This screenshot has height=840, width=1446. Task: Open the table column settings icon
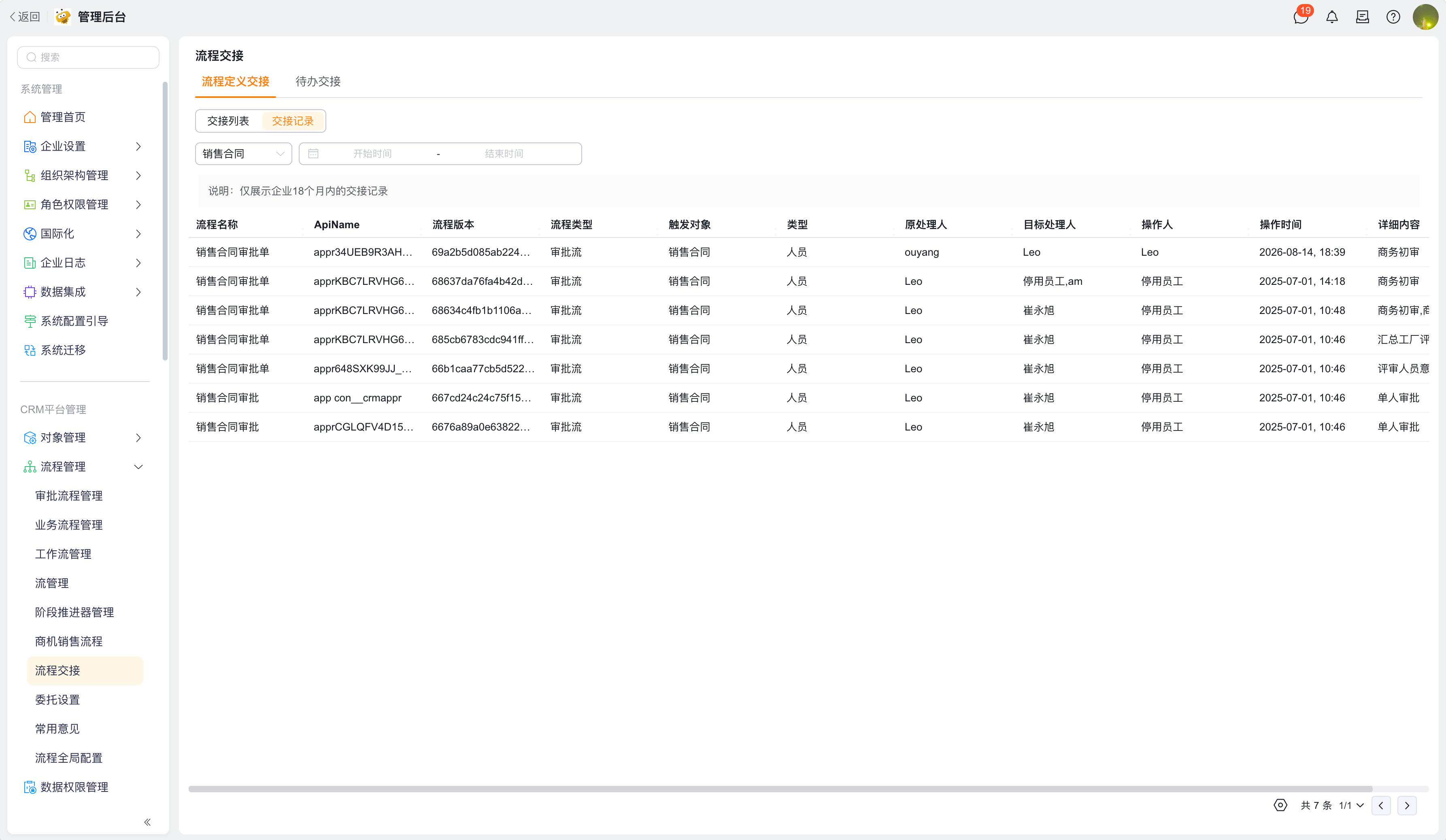pos(1280,805)
